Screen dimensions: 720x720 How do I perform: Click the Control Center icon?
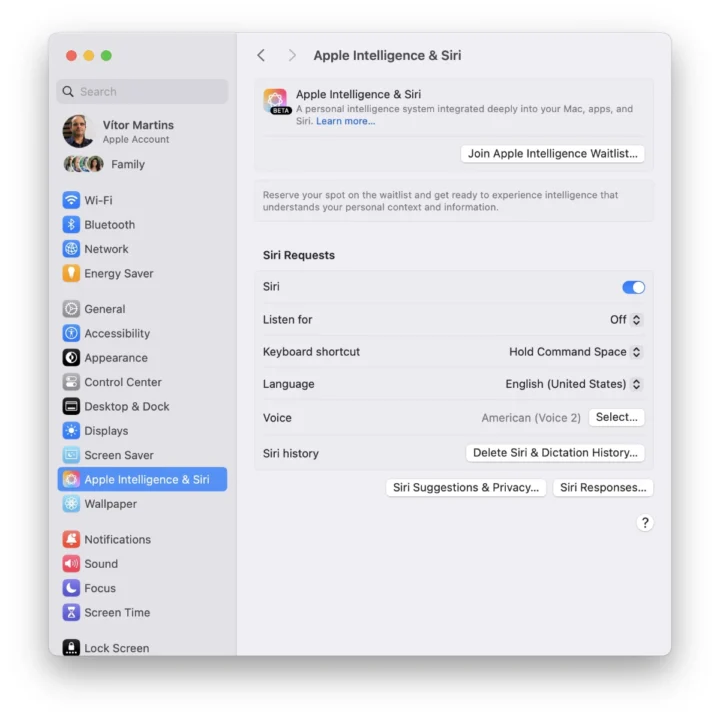(x=71, y=382)
